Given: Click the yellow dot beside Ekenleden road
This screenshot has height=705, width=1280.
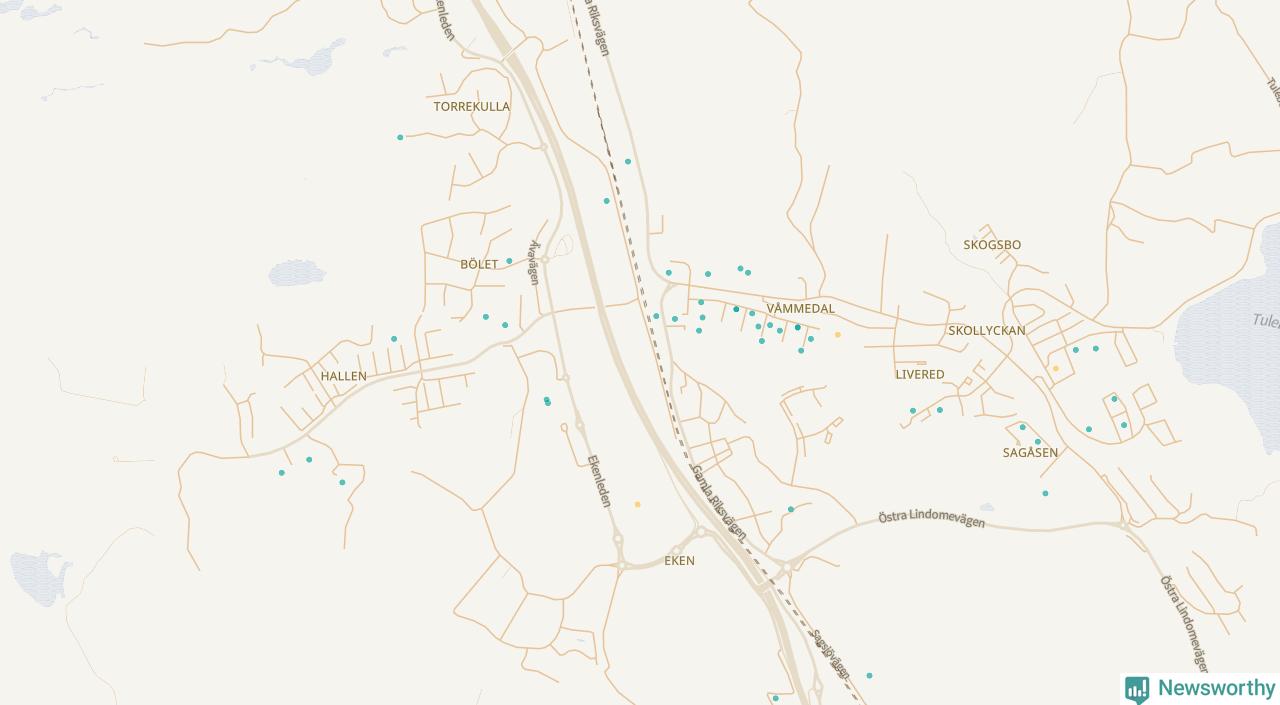Looking at the screenshot, I should point(637,505).
